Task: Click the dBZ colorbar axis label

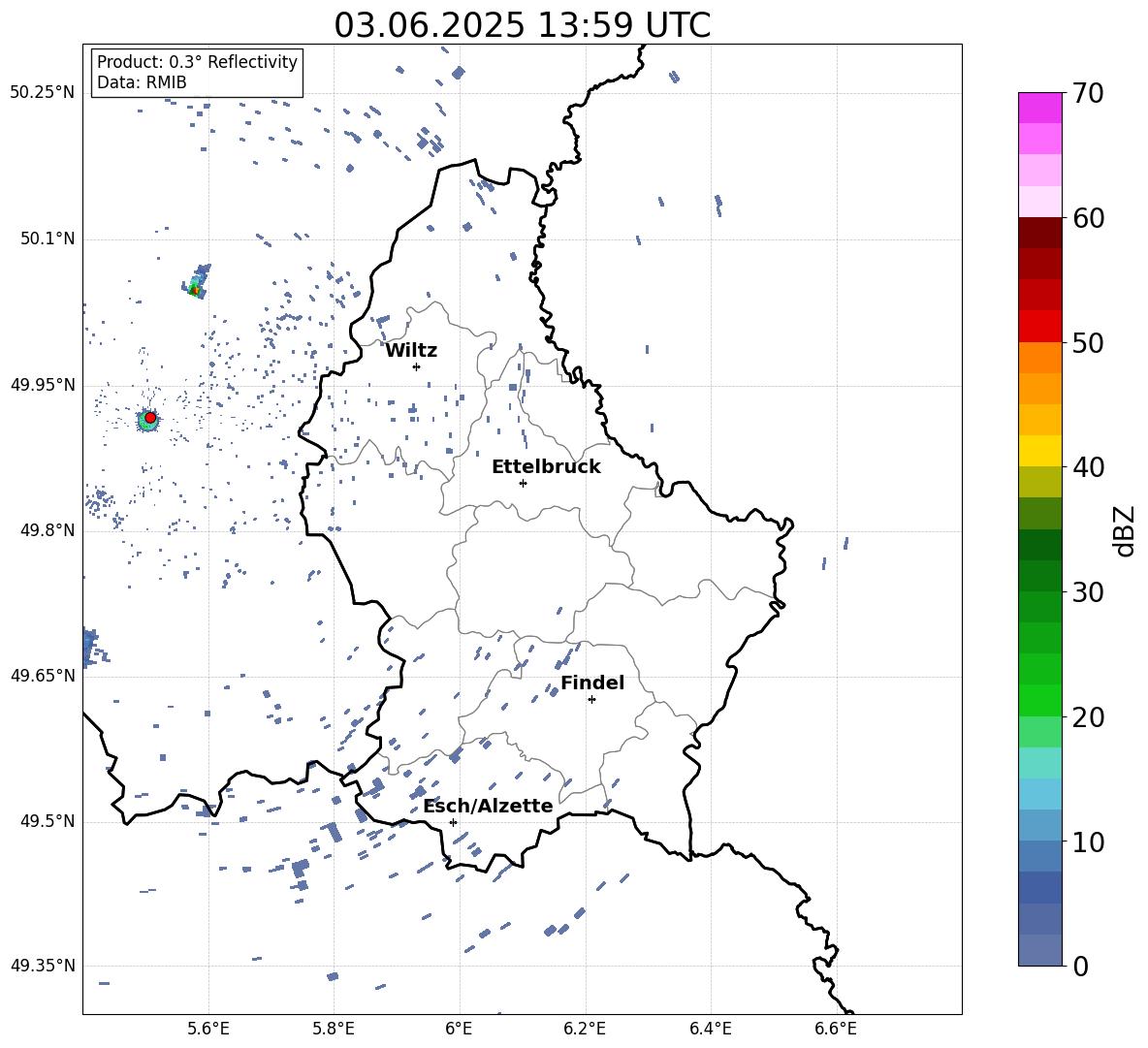Action: coord(1126,530)
